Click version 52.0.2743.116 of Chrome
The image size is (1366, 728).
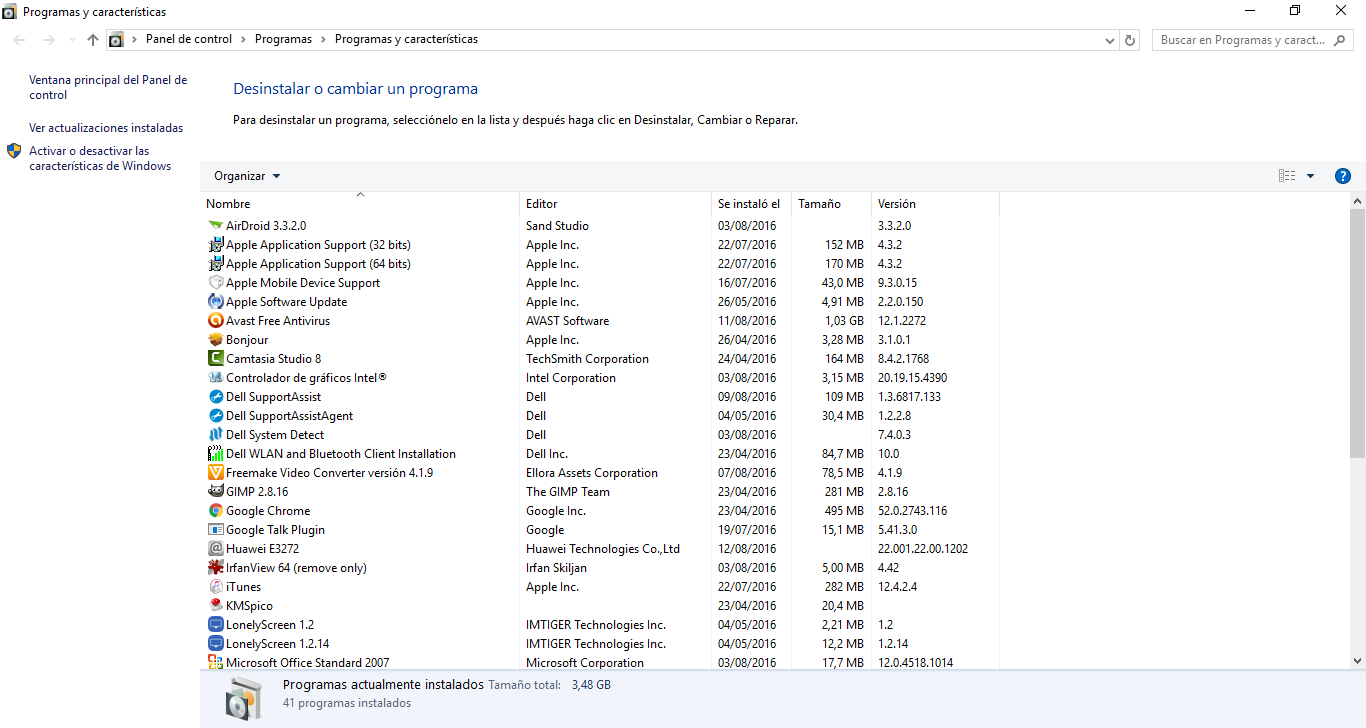tap(912, 511)
